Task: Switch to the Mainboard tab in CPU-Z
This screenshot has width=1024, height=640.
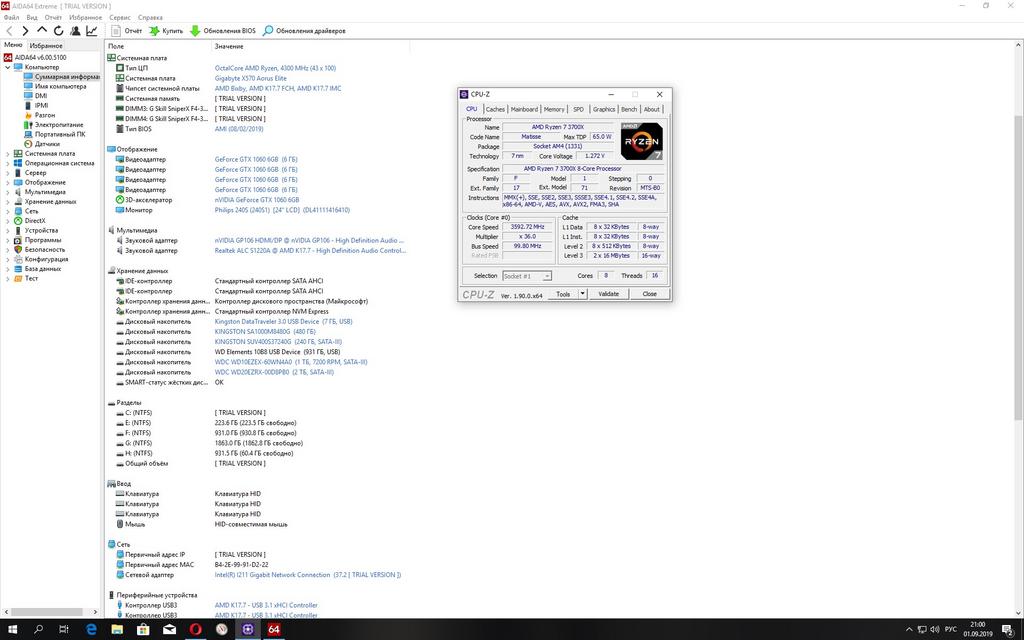Action: coord(524,109)
